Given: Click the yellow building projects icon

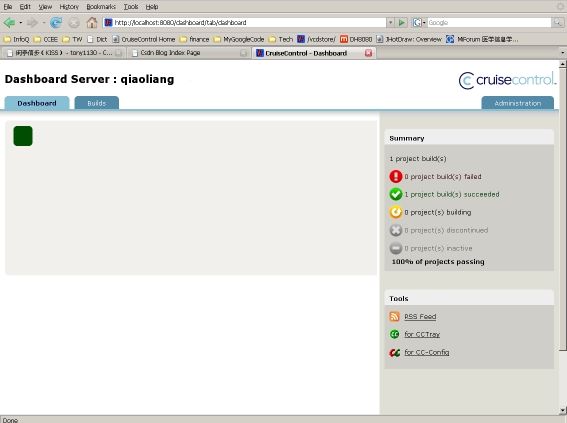Looking at the screenshot, I should point(396,212).
